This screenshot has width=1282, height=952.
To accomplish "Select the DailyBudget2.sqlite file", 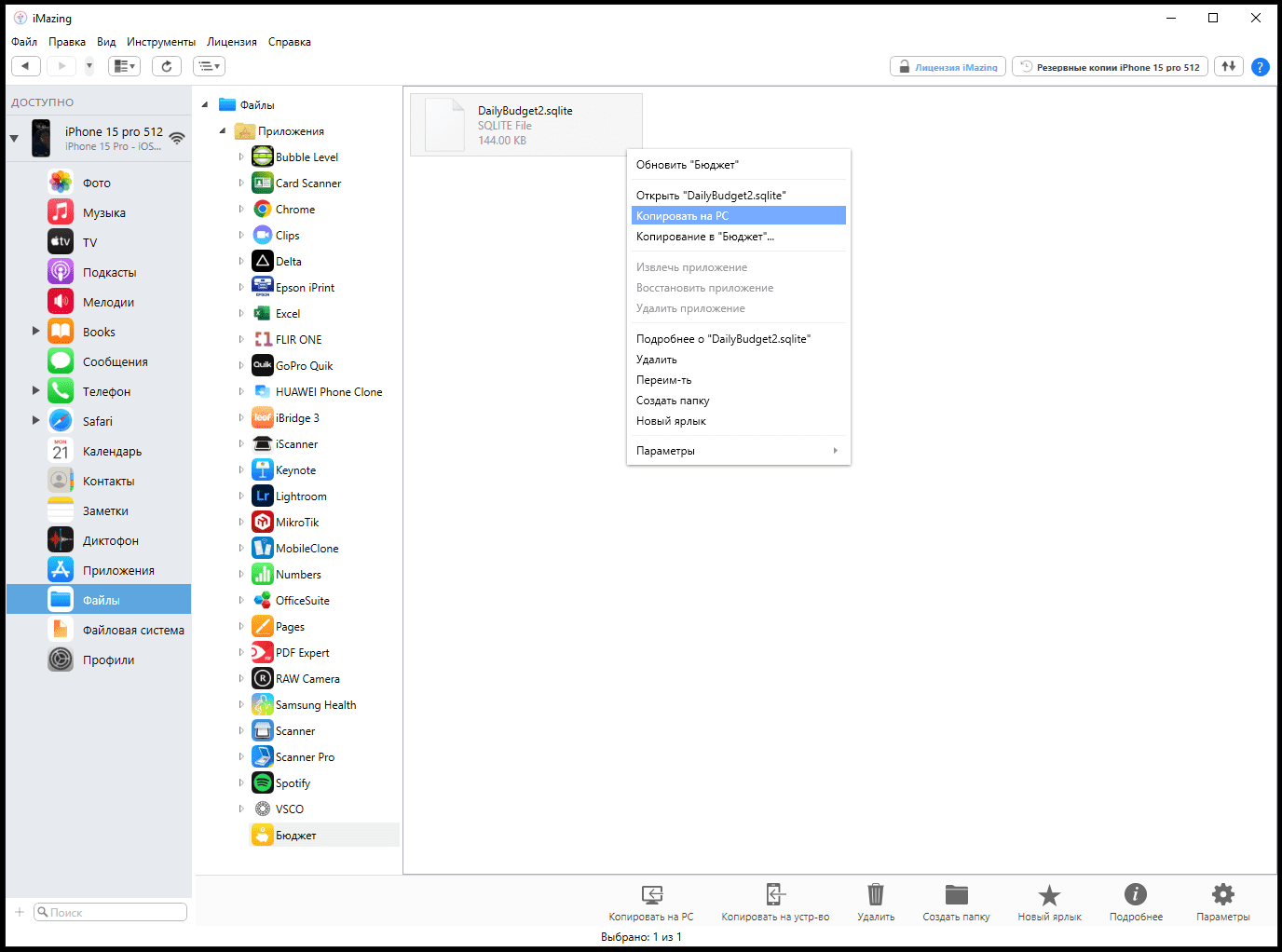I will pos(526,125).
